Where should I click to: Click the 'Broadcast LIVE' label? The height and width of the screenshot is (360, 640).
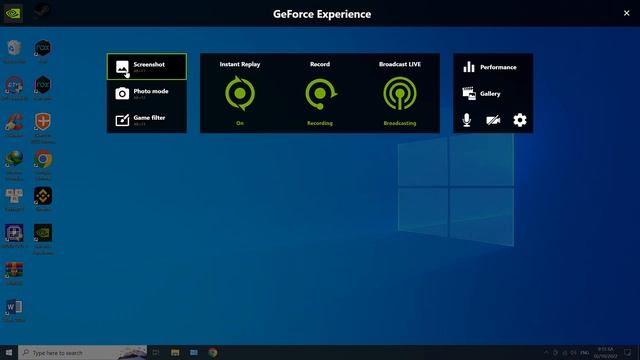pos(400,64)
